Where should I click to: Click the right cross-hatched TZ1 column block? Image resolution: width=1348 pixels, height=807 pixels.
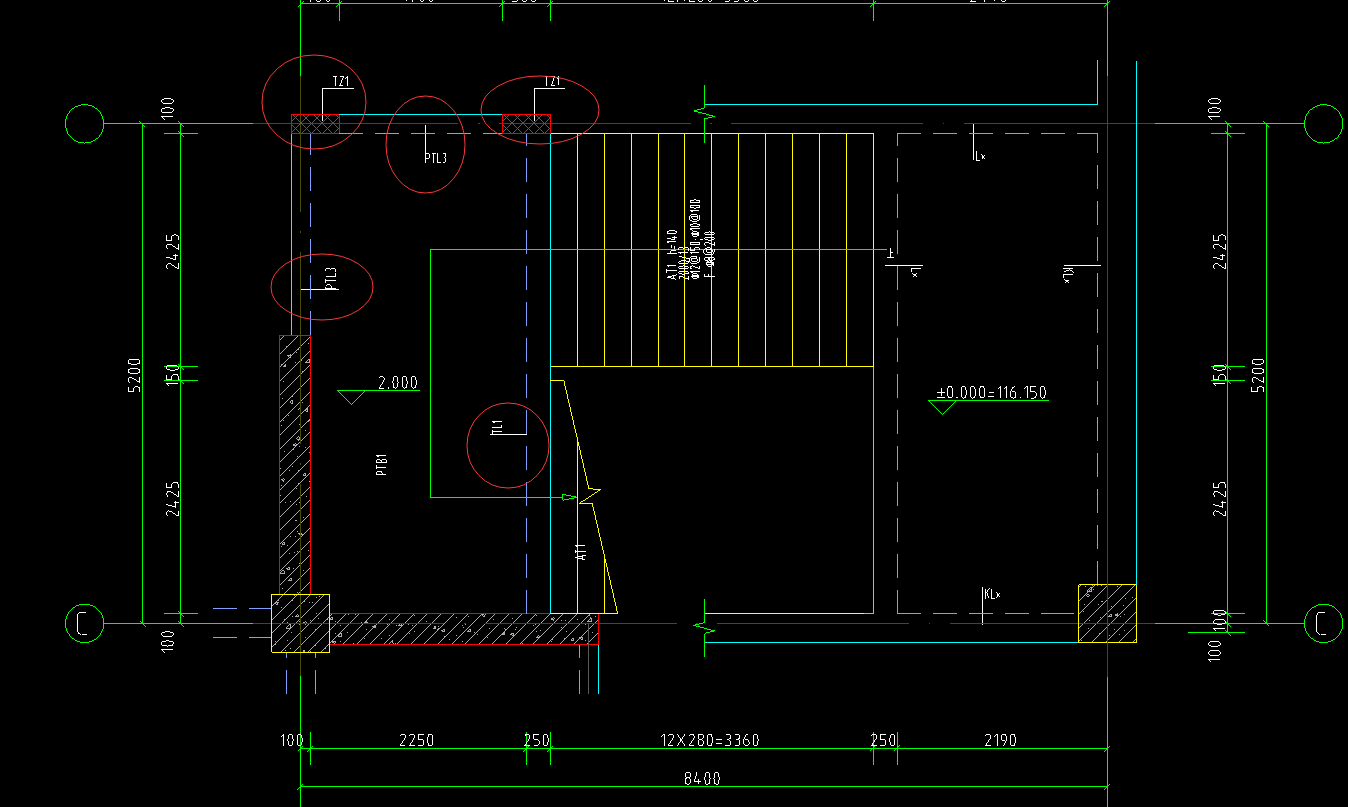526,124
